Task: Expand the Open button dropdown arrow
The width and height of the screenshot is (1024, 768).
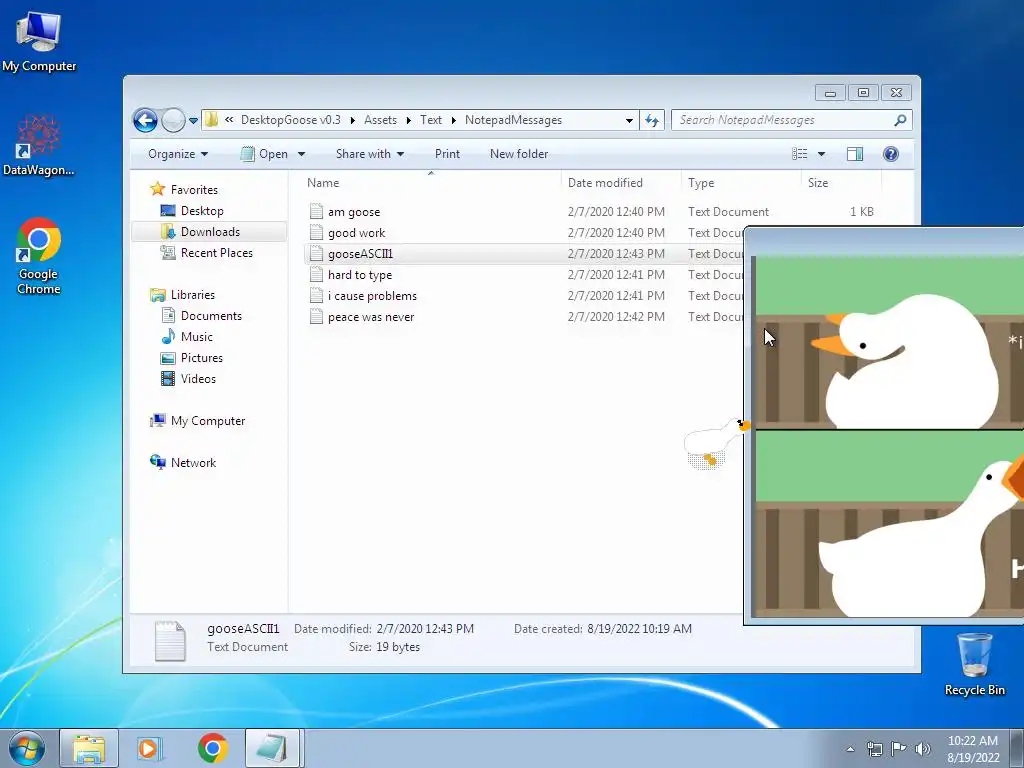Action: 301,154
